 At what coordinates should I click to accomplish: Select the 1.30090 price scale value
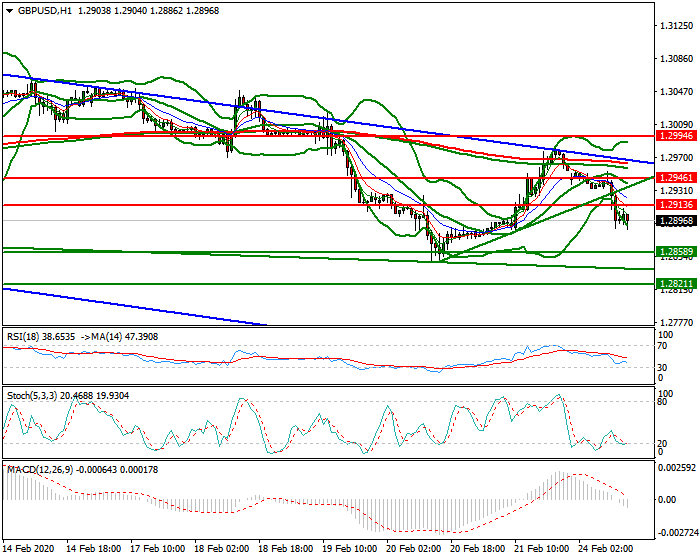(x=677, y=125)
